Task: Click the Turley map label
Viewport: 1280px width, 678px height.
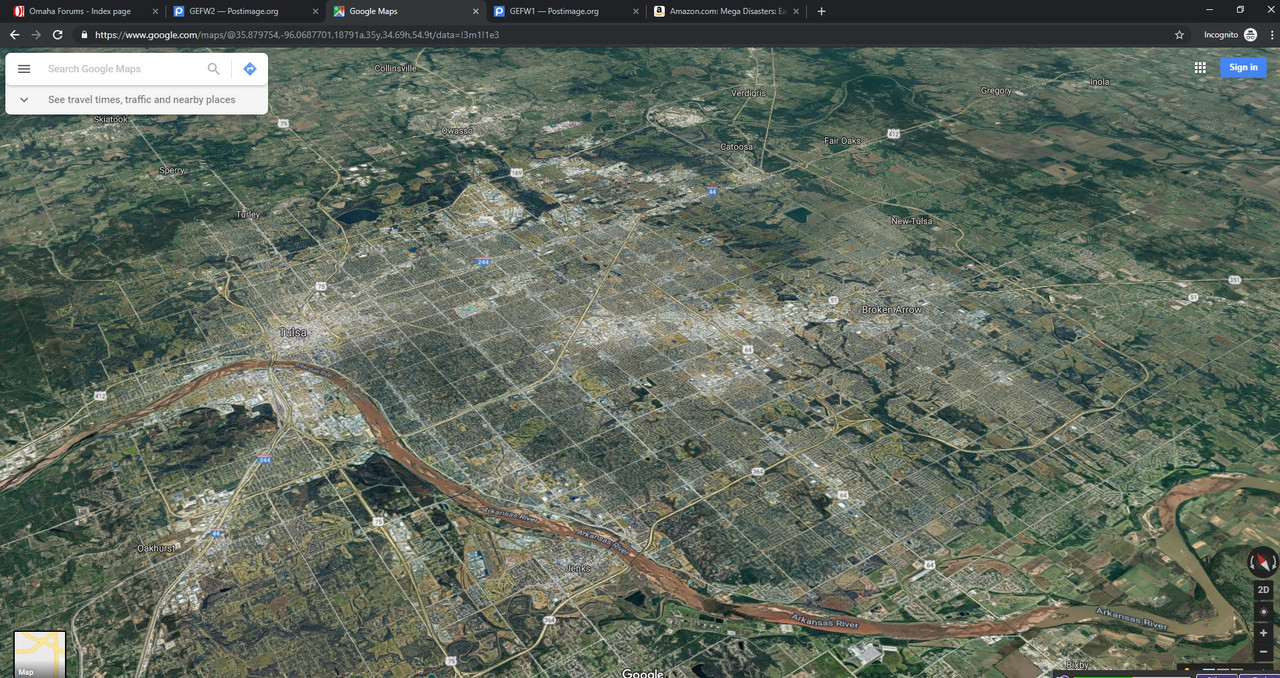Action: pos(247,214)
